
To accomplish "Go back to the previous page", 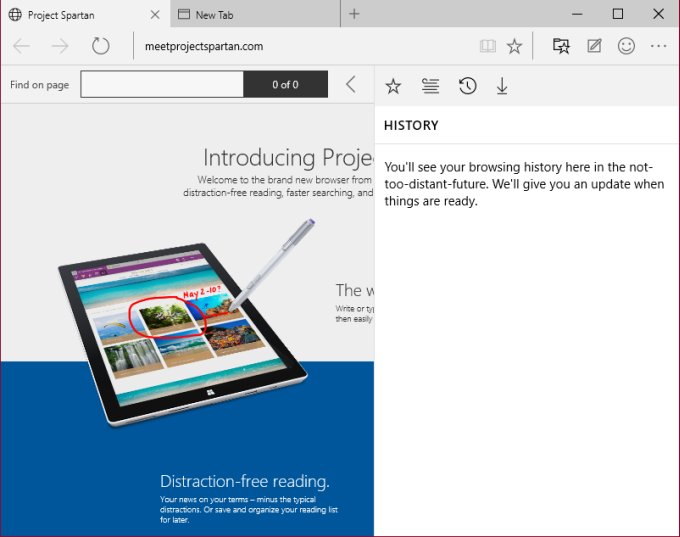I will point(21,46).
